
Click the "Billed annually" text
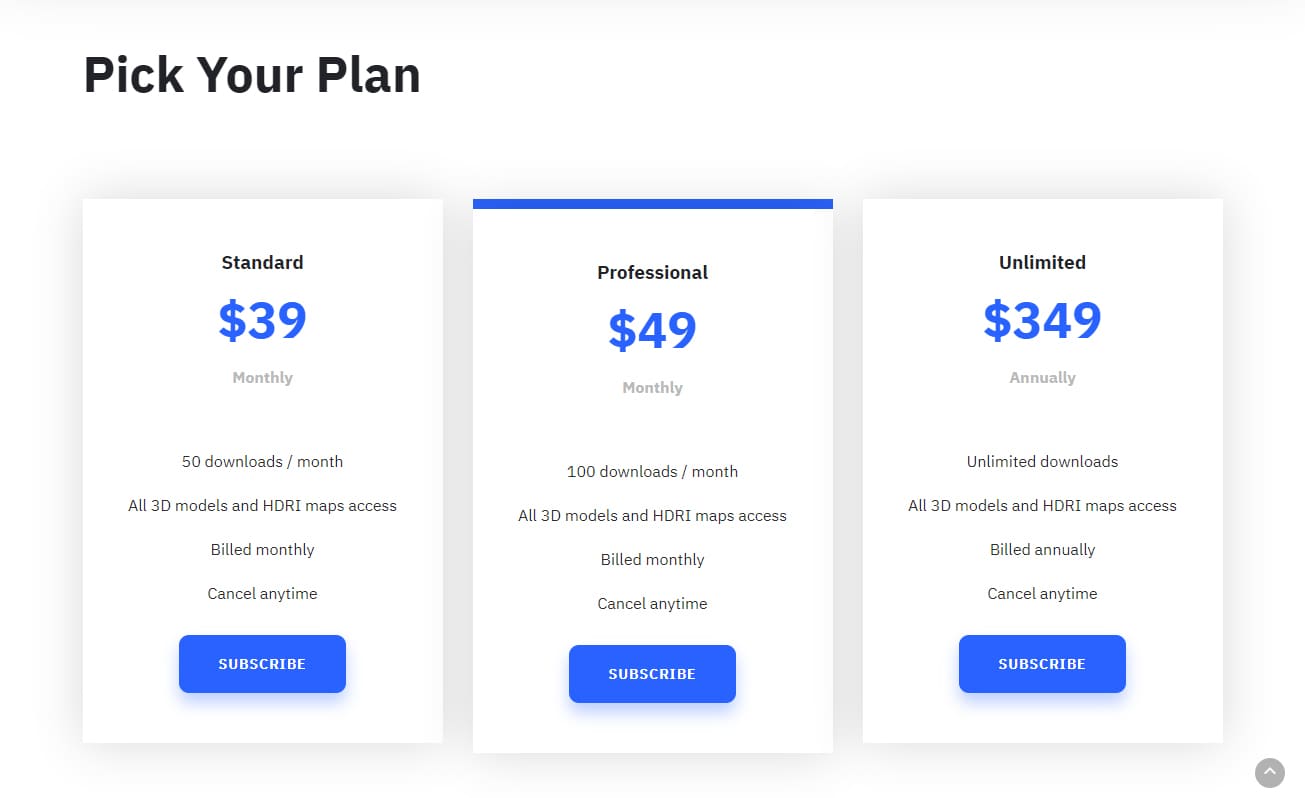[1042, 550]
